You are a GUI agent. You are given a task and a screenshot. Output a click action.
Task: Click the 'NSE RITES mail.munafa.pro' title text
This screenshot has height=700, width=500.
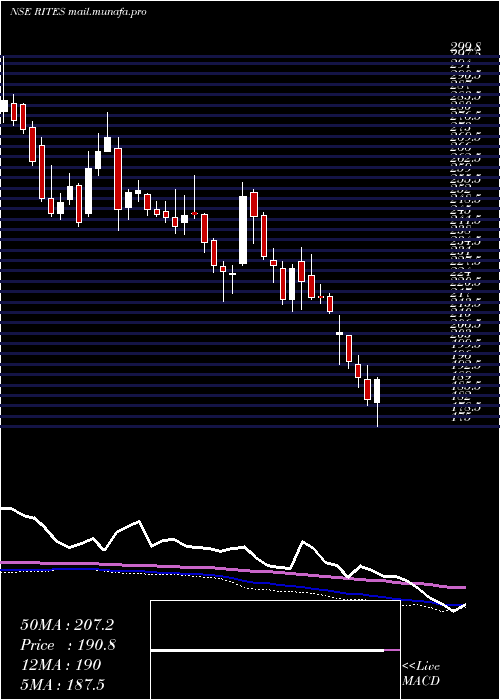tap(79, 12)
